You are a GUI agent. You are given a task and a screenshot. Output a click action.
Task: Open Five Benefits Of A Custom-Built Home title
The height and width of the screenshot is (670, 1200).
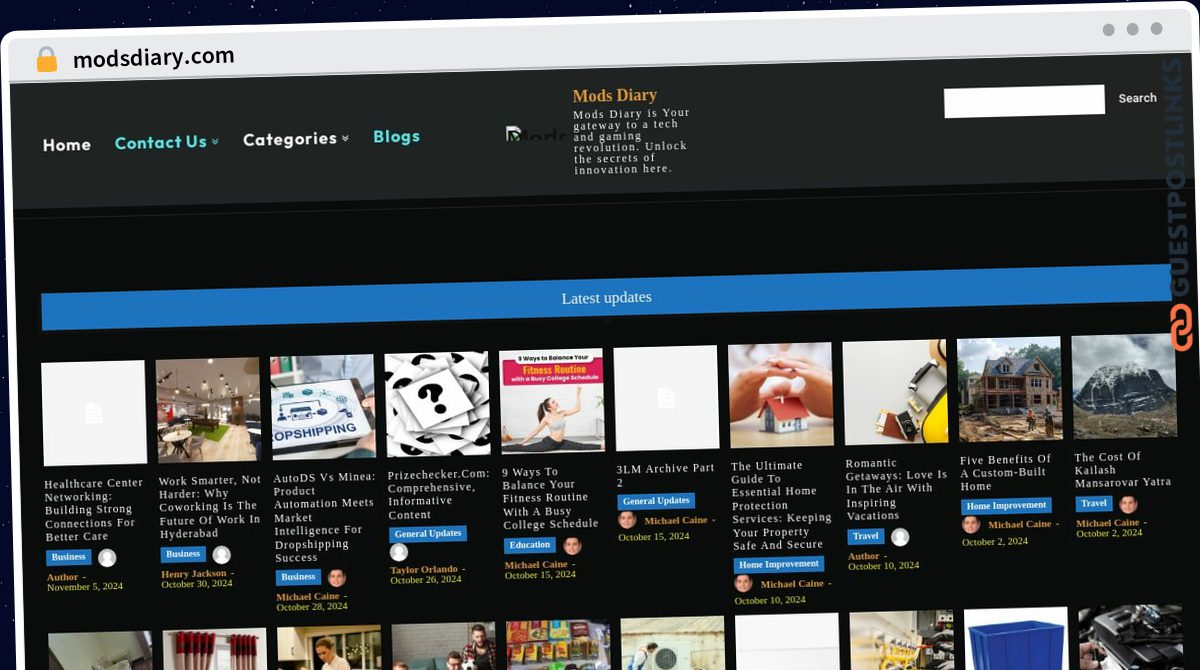click(x=1007, y=473)
